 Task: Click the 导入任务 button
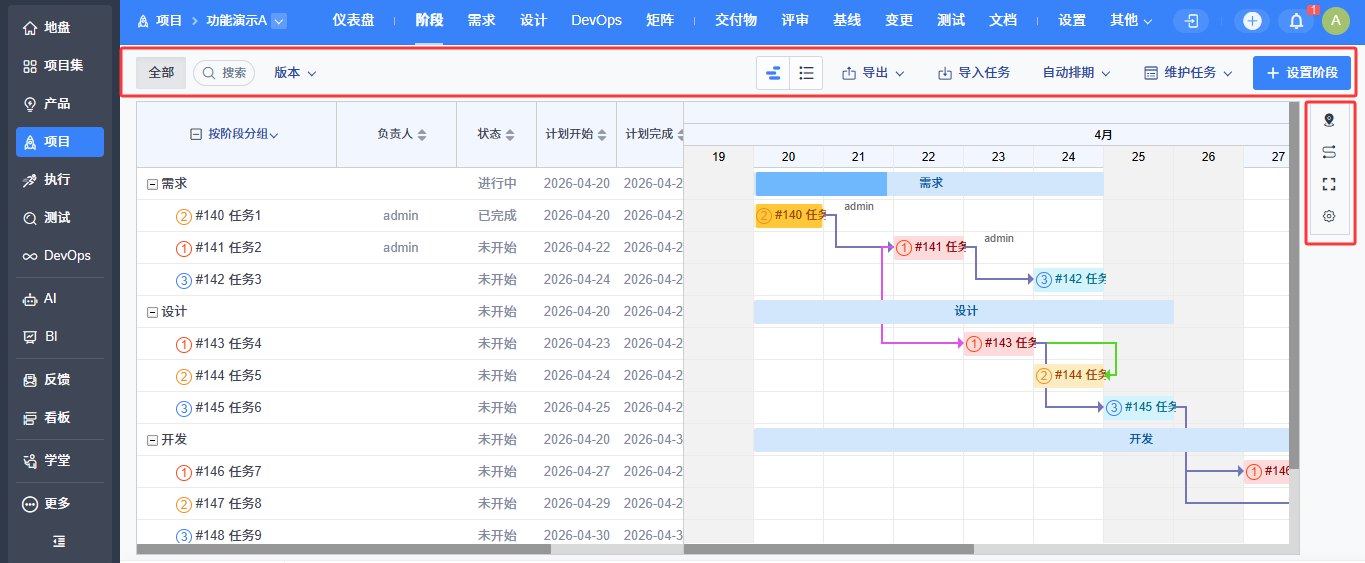pyautogui.click(x=974, y=73)
